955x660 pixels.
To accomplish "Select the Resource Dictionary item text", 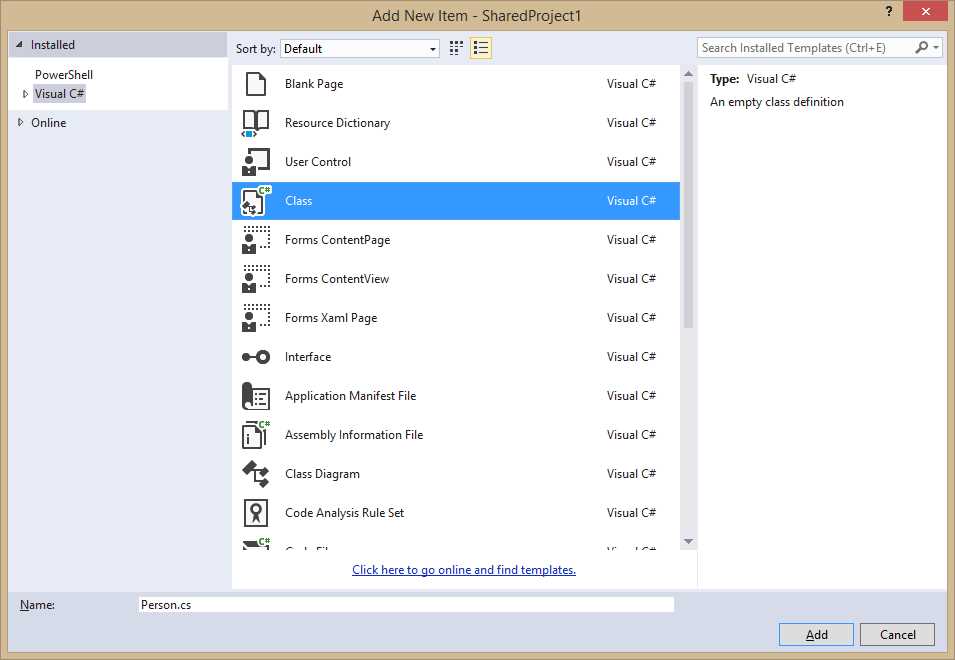I will [337, 123].
